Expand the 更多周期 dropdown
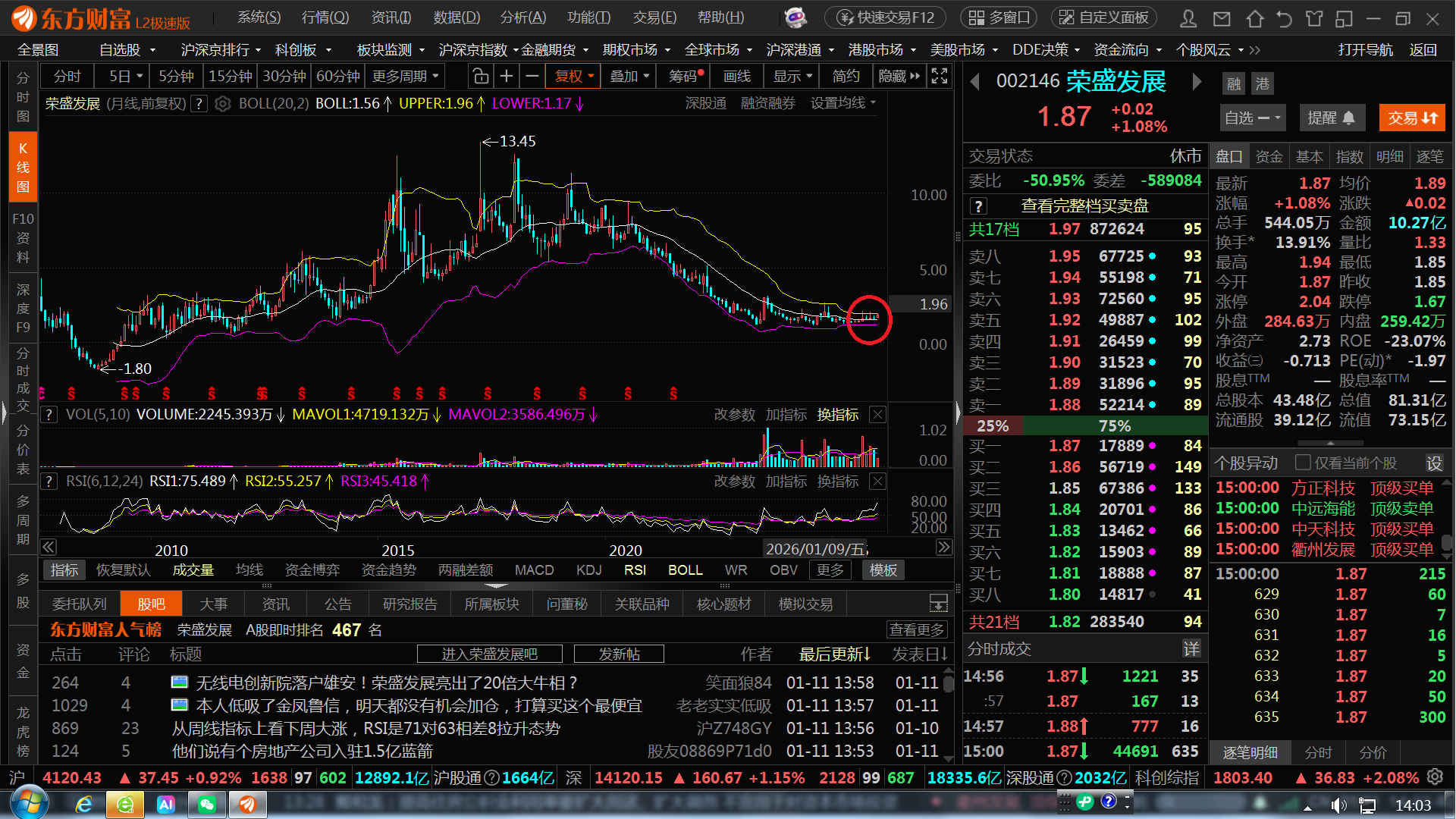 point(406,77)
